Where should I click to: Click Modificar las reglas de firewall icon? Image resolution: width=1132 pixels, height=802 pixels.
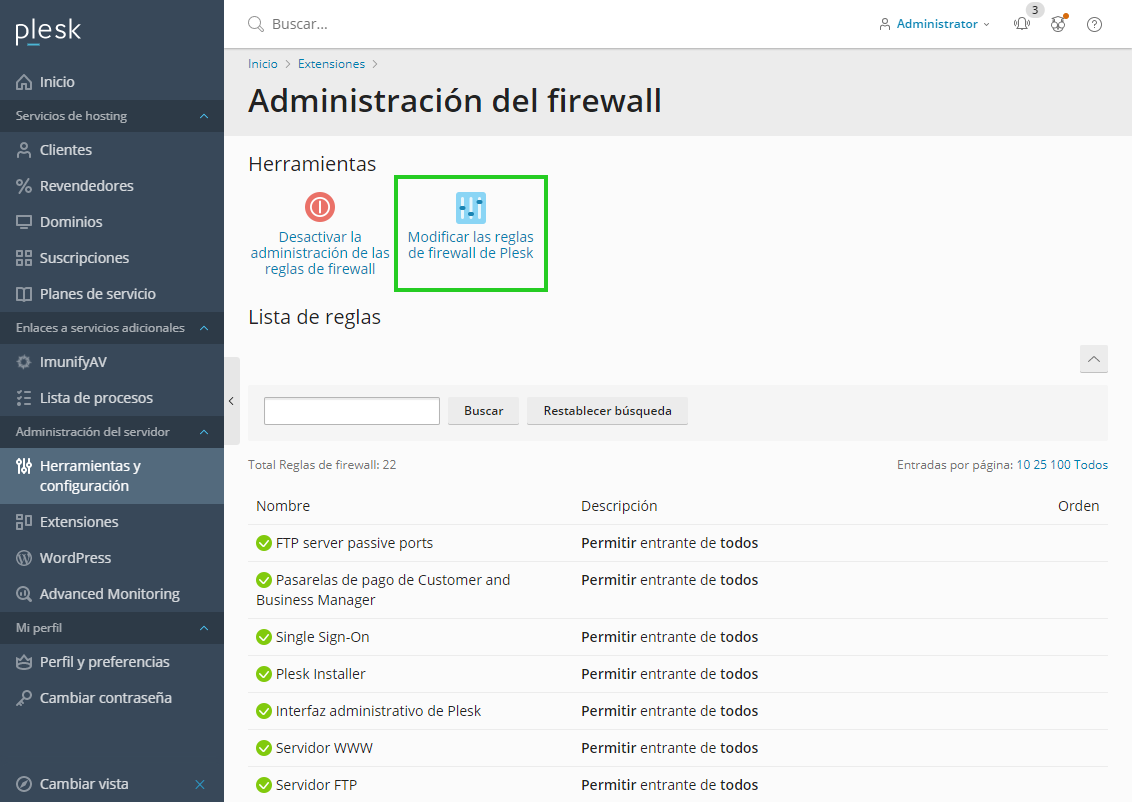[471, 208]
